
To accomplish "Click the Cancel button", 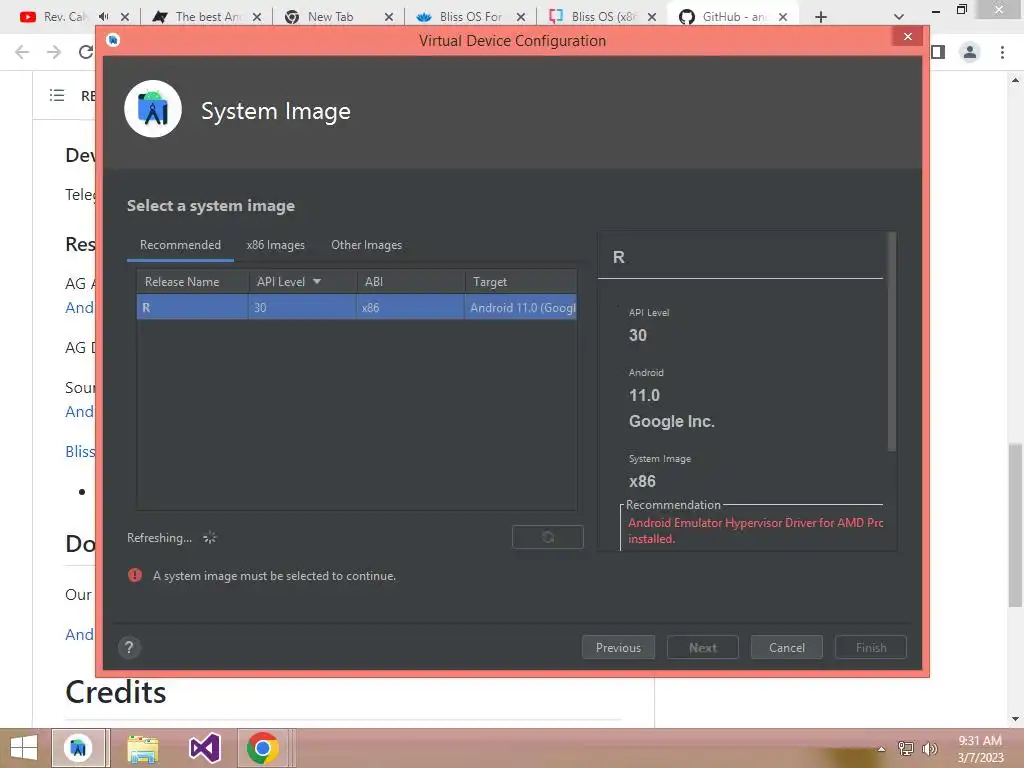I will pos(786,647).
